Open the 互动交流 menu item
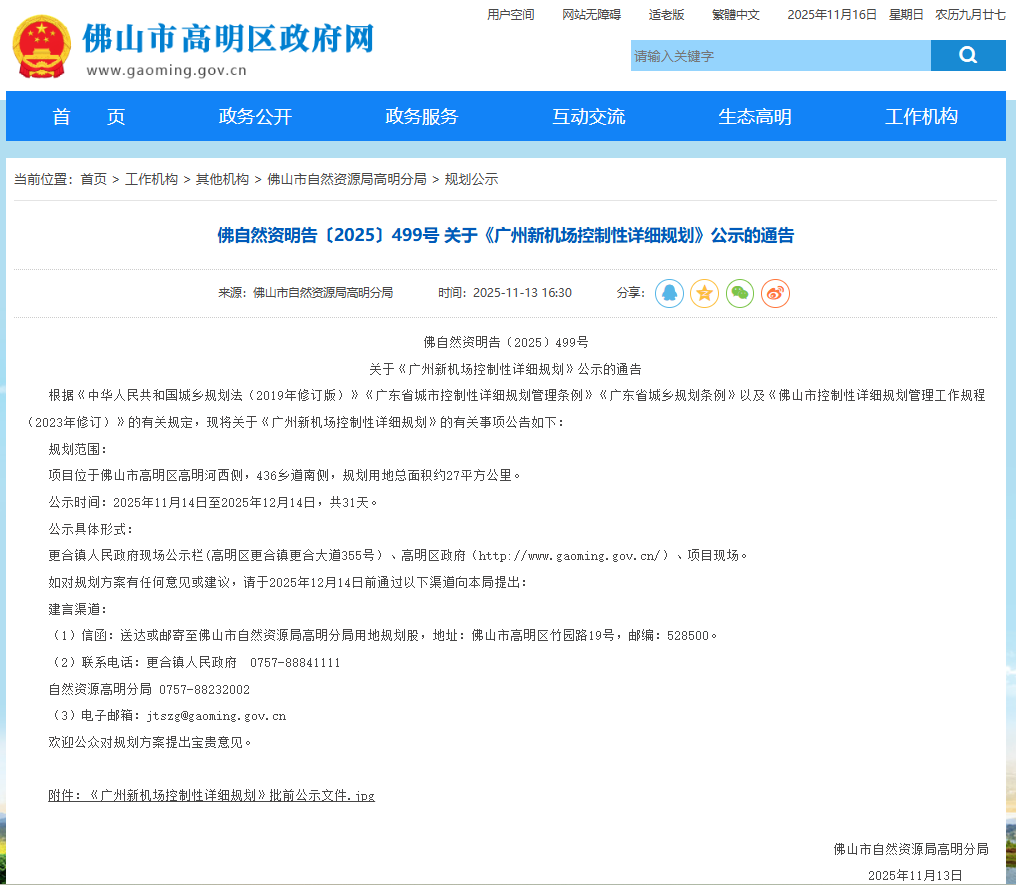Screen dimensions: 1016x885 click(588, 116)
